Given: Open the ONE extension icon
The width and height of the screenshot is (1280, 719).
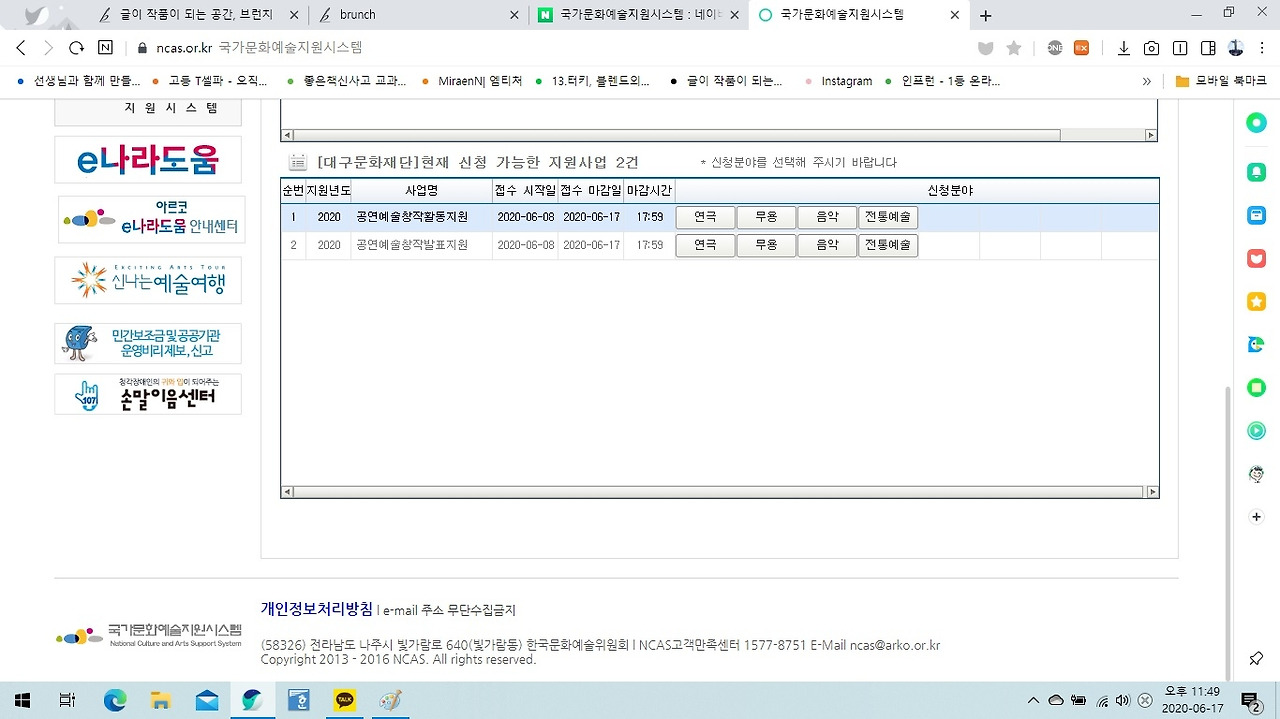Looking at the screenshot, I should [x=1054, y=48].
